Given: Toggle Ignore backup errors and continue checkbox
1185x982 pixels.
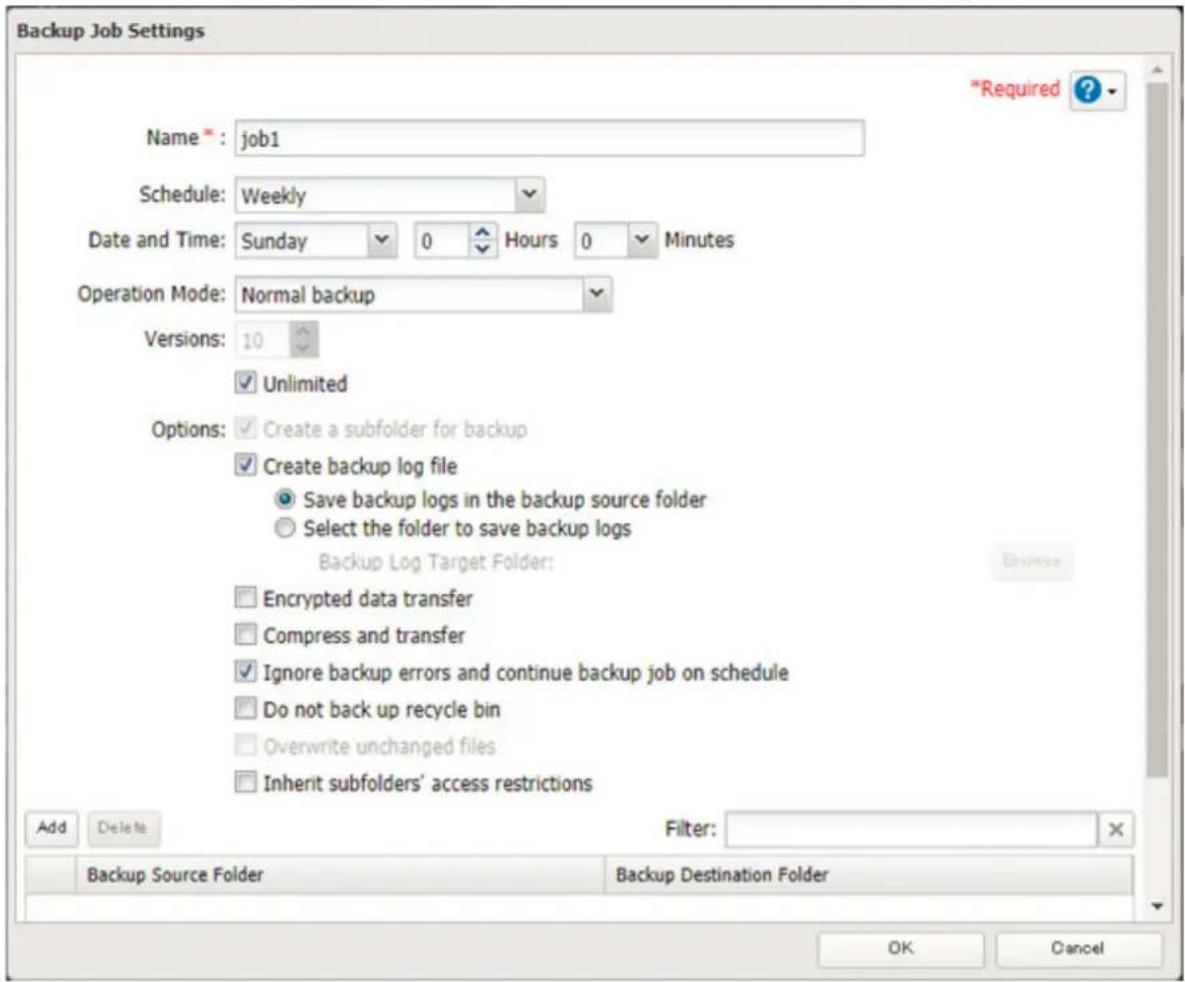Looking at the screenshot, I should point(245,671).
